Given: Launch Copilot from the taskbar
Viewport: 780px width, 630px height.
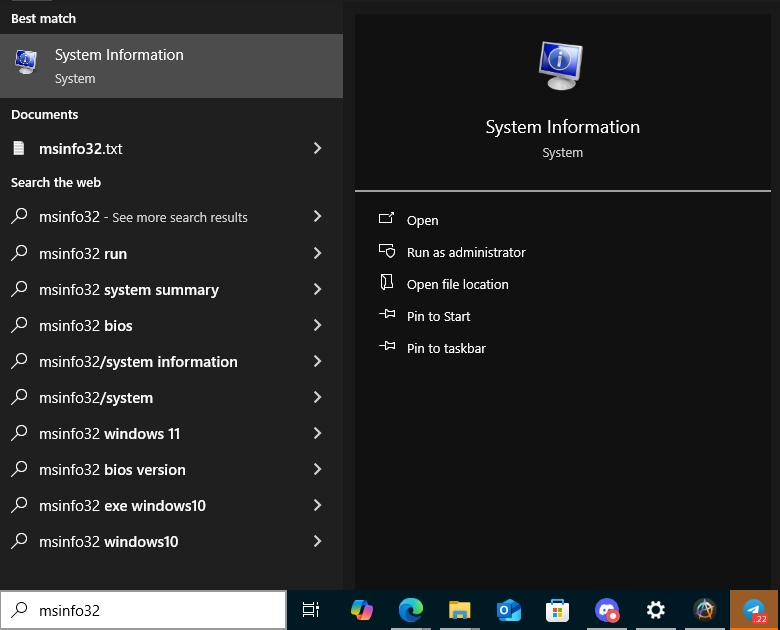Looking at the screenshot, I should point(361,609).
